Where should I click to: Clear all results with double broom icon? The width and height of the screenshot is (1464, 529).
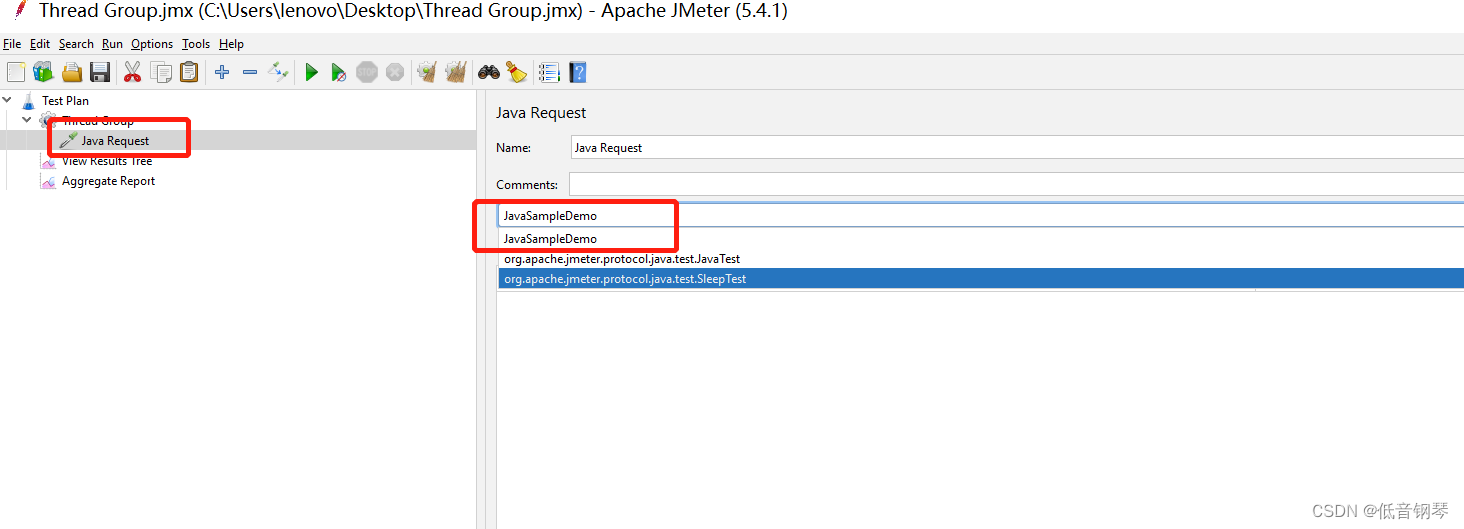pyautogui.click(x=456, y=72)
